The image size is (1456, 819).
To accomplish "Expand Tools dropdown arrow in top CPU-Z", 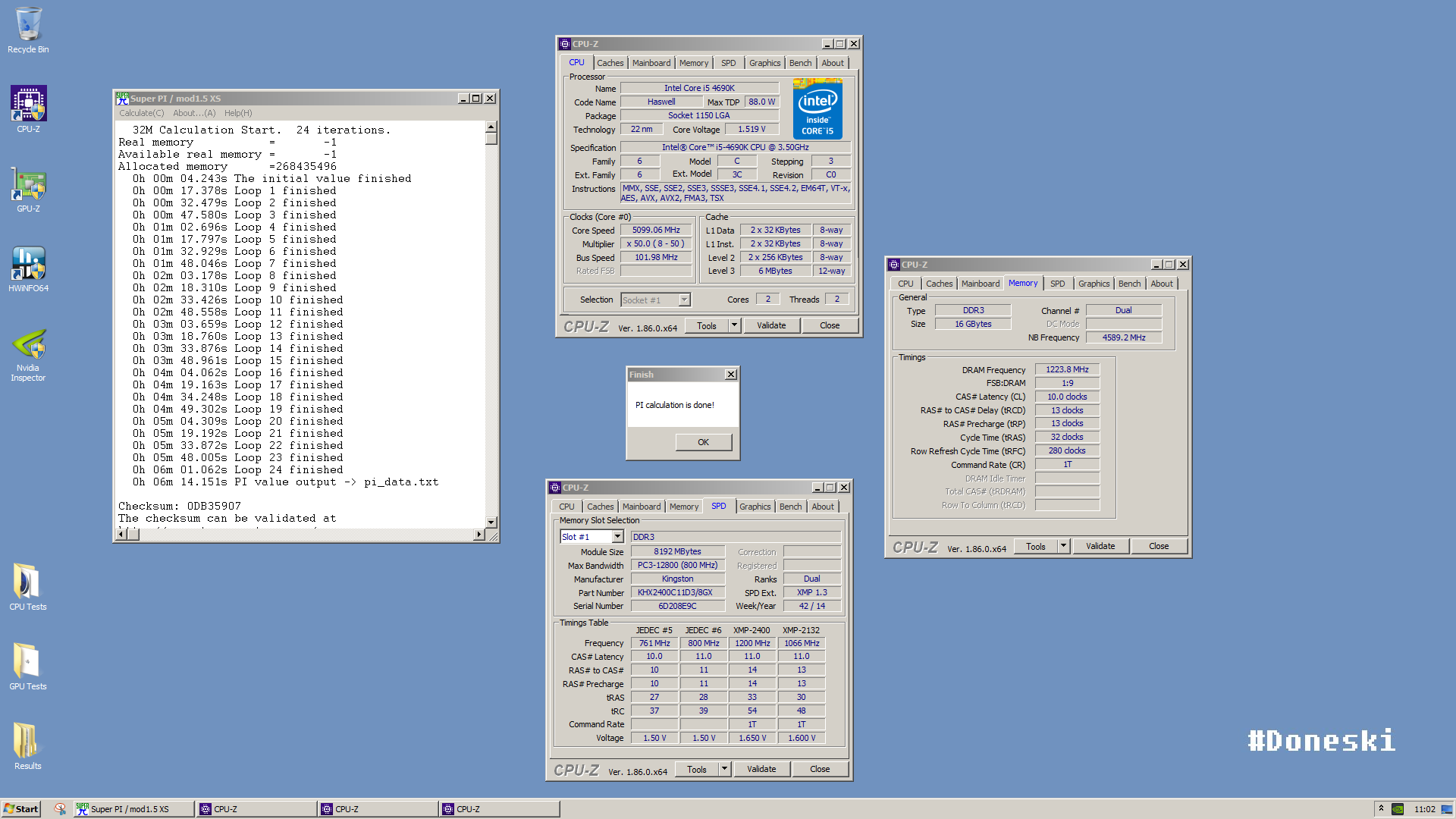I will [x=733, y=325].
